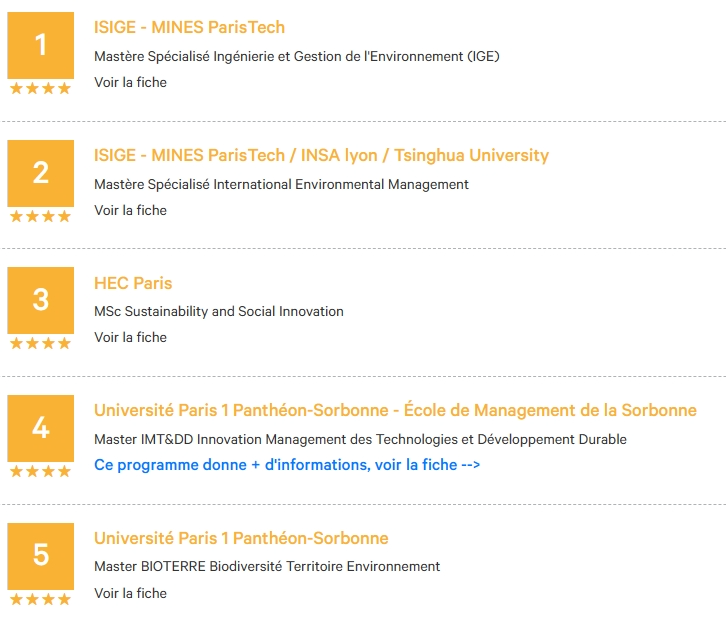726x625 pixels.
Task: Click the rank 2 orange badge
Action: [41, 173]
